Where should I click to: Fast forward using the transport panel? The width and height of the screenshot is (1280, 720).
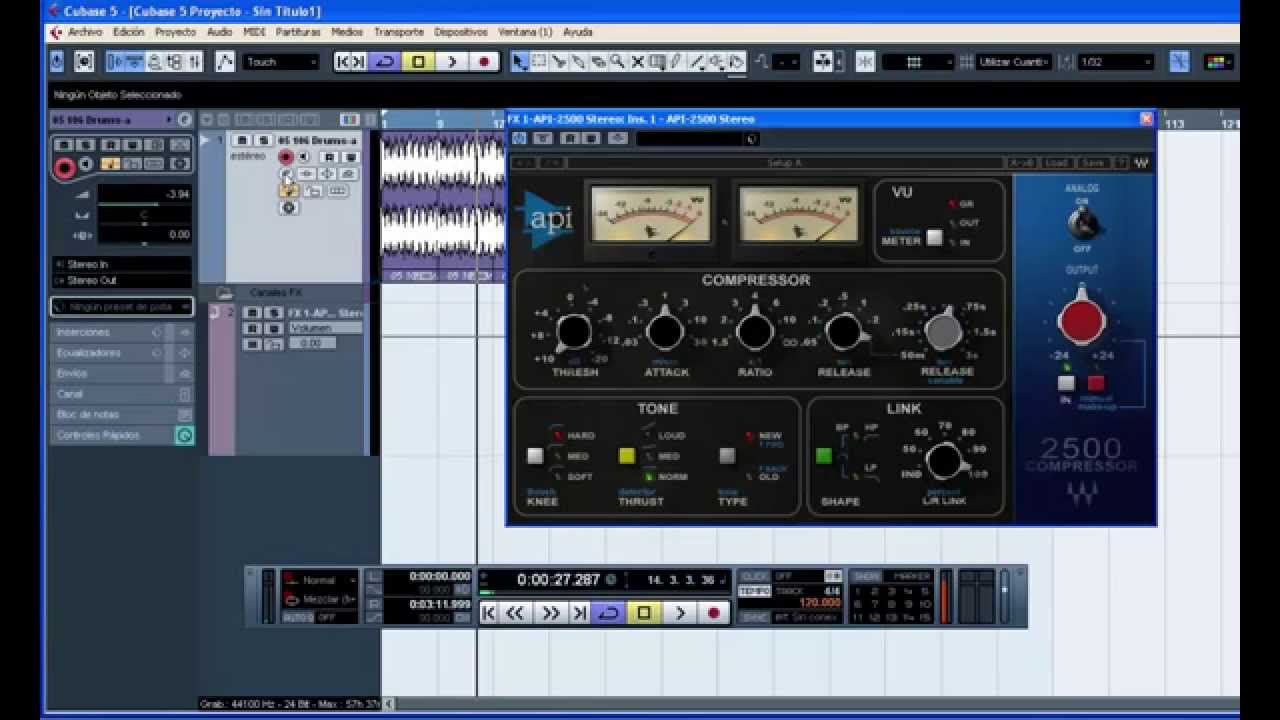coord(550,613)
